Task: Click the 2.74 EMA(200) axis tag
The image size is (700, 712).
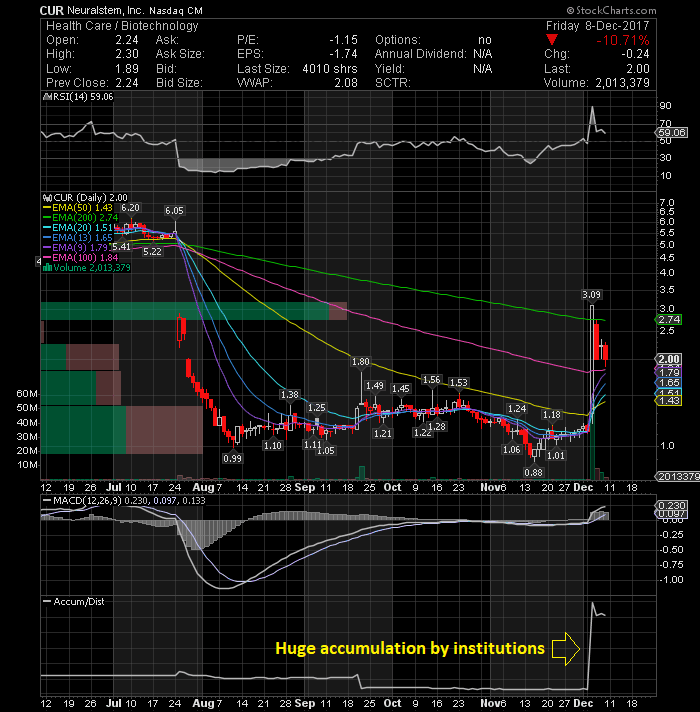Action: 669,320
